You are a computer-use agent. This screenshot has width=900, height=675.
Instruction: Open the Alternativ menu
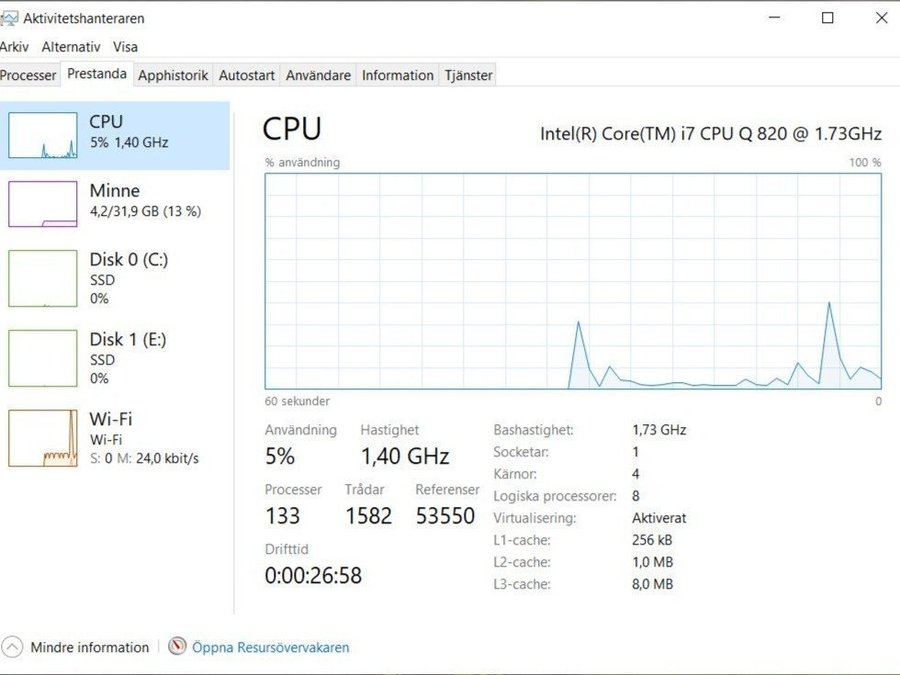[x=71, y=46]
